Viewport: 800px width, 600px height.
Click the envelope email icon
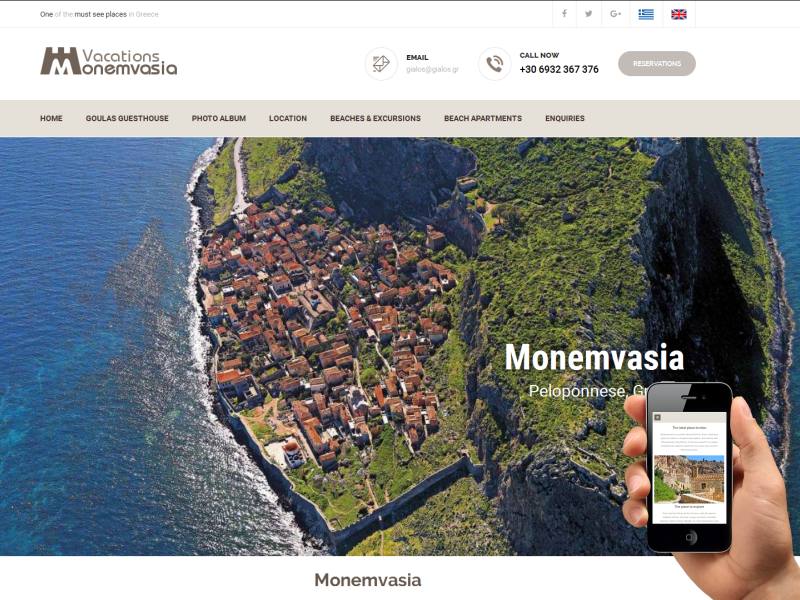(x=381, y=64)
